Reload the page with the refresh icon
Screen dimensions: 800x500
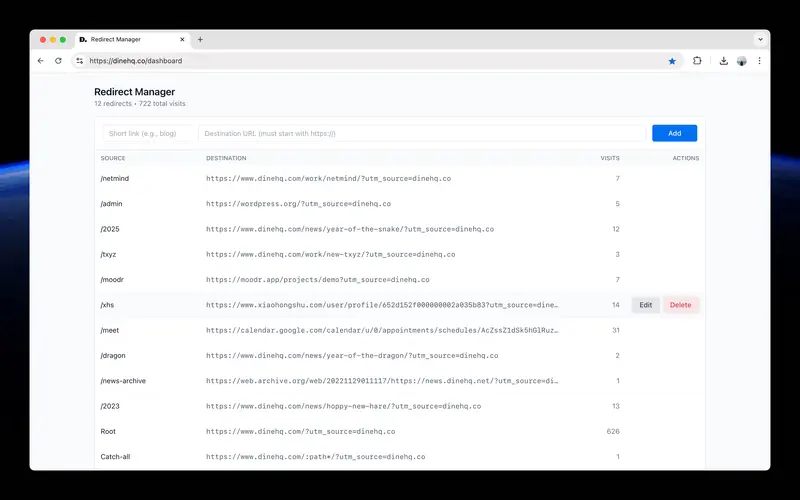coord(58,61)
